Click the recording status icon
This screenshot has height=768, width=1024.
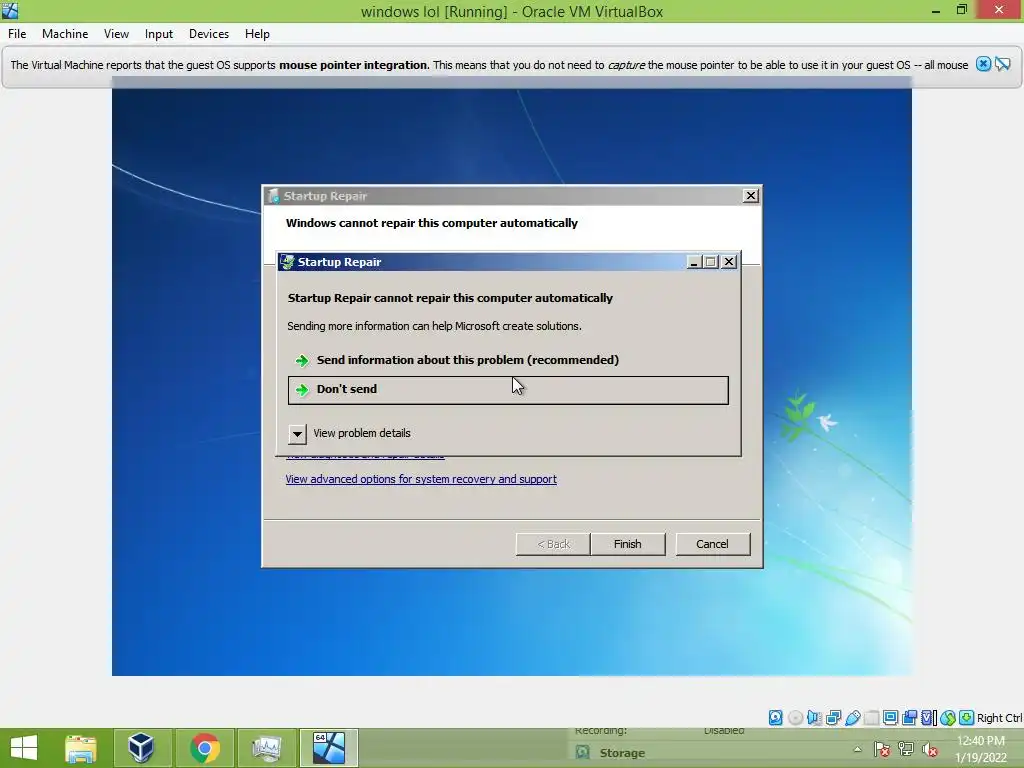click(909, 718)
